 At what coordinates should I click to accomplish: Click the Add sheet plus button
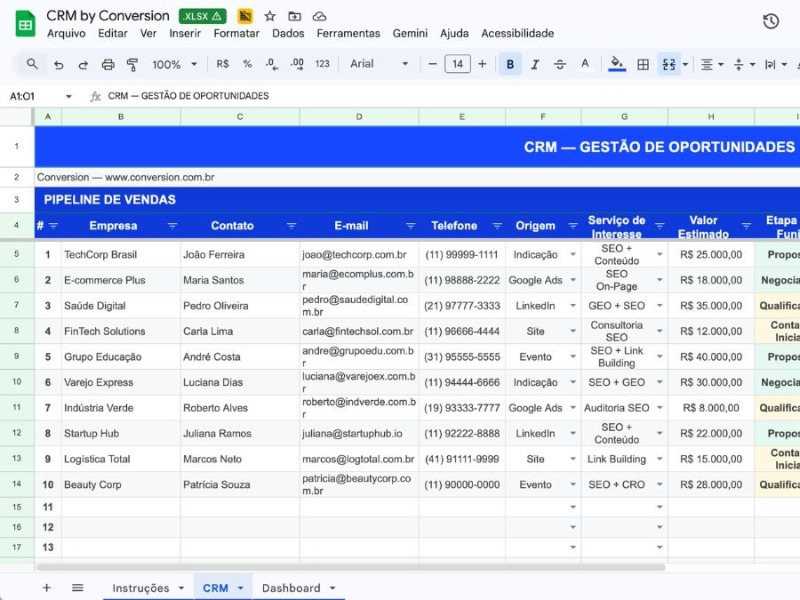[x=46, y=588]
